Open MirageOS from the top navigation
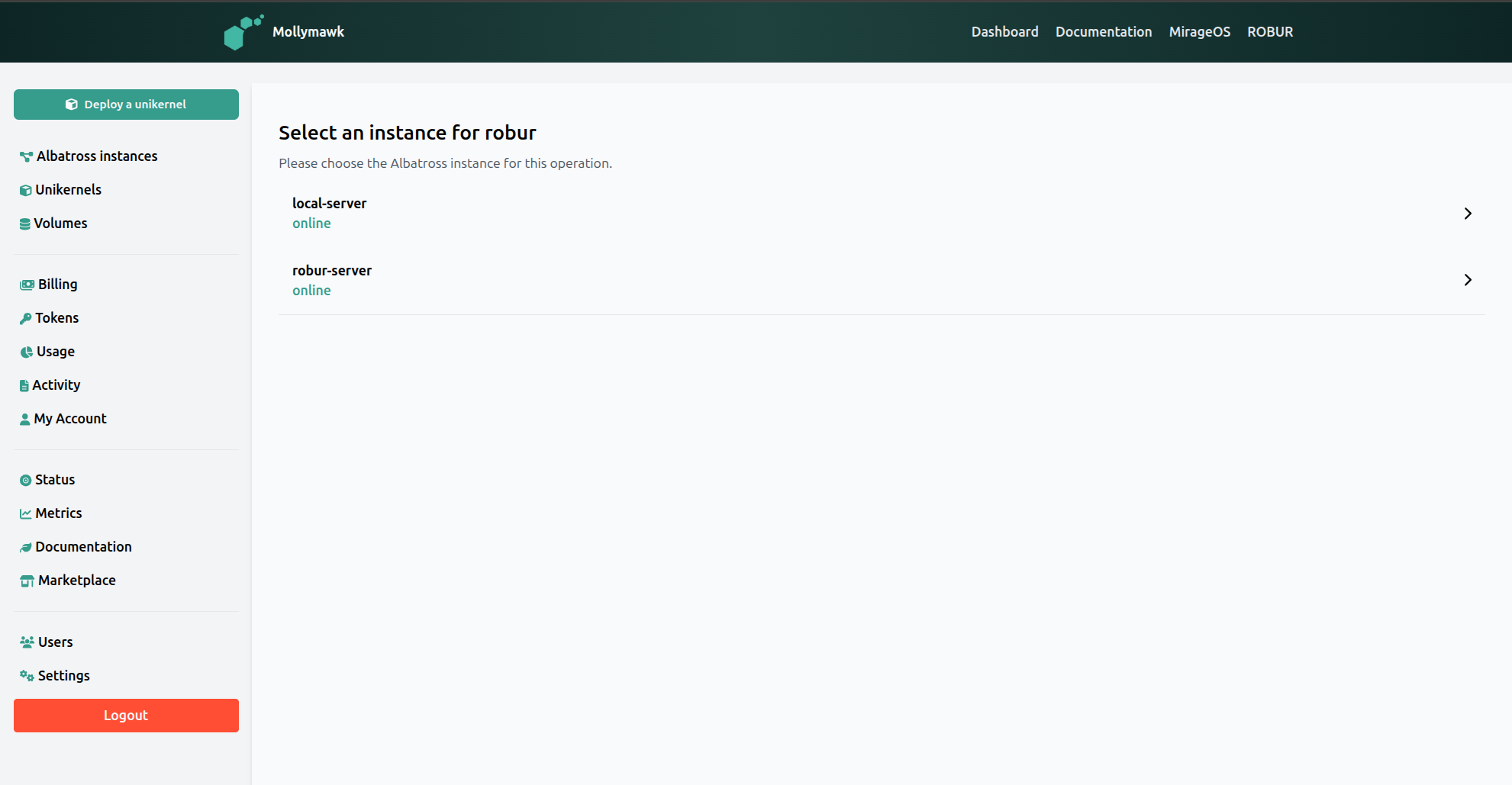The width and height of the screenshot is (1512, 785). [x=1199, y=31]
